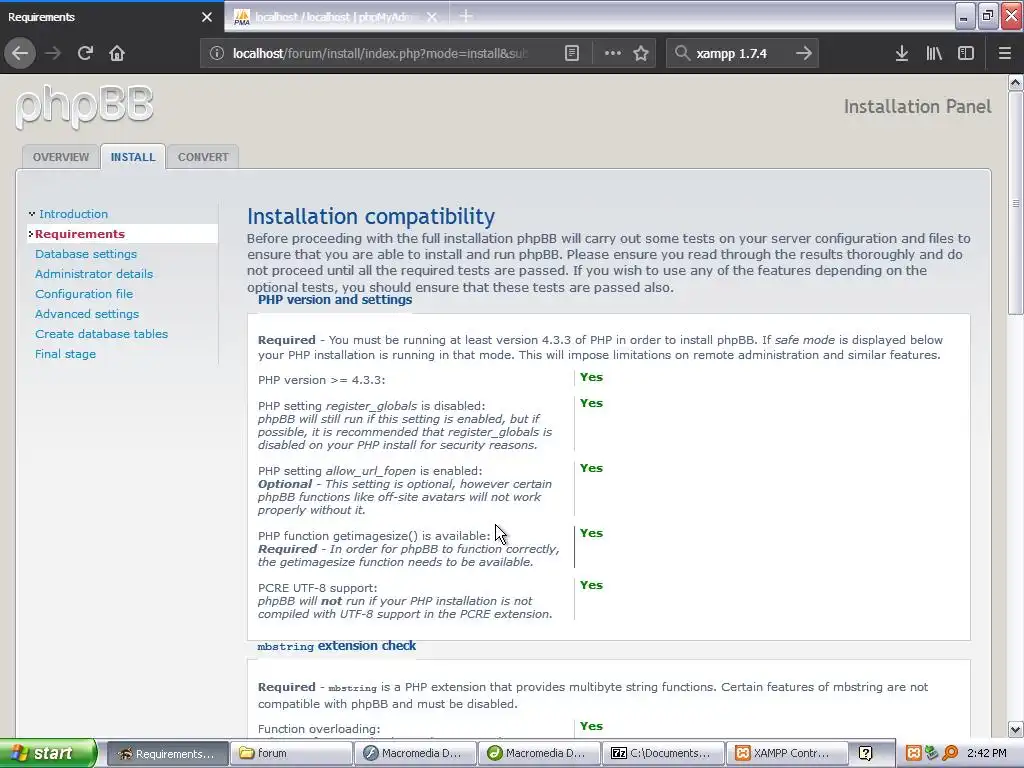The image size is (1024, 768).
Task: Switch to the phpMyAdmin localhost tab
Action: click(x=334, y=17)
